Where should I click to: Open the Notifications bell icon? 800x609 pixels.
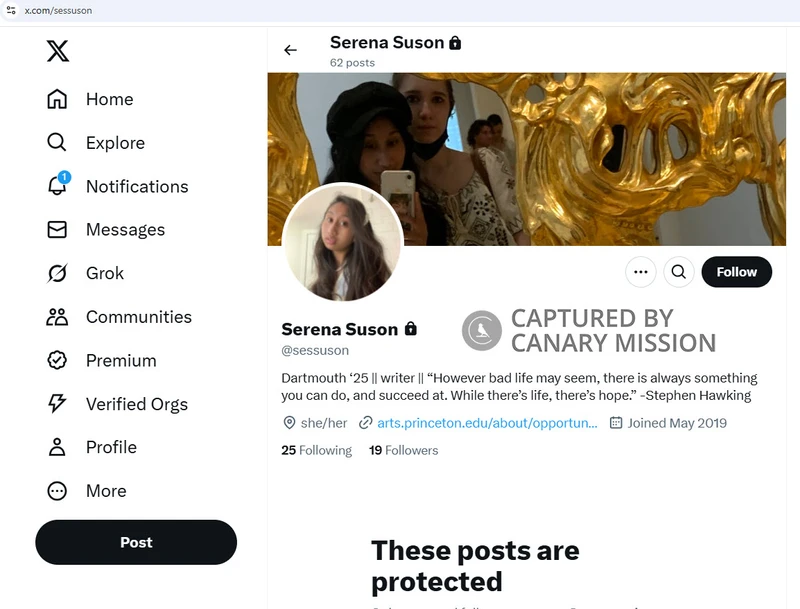coord(57,186)
